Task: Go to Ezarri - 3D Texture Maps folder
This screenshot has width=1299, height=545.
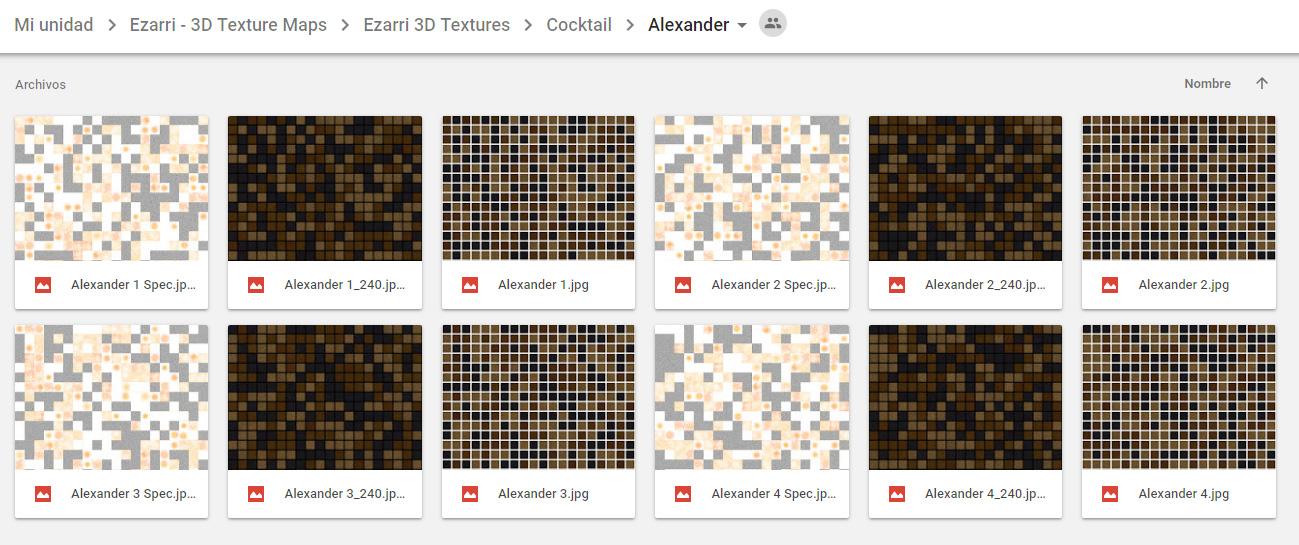Action: pos(228,25)
